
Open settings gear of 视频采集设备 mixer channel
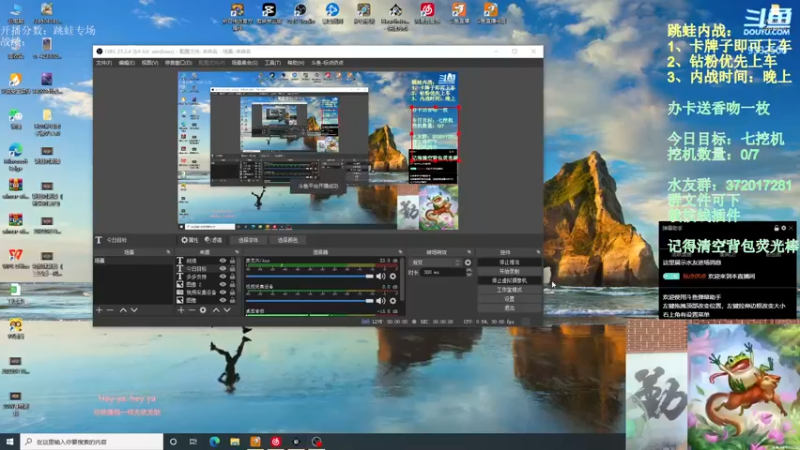393,301
